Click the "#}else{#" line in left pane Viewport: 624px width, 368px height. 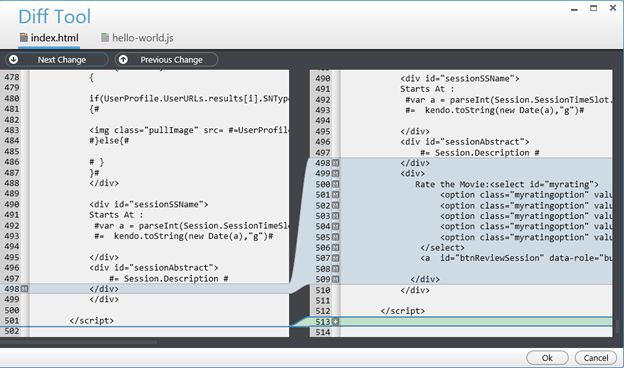(109, 140)
